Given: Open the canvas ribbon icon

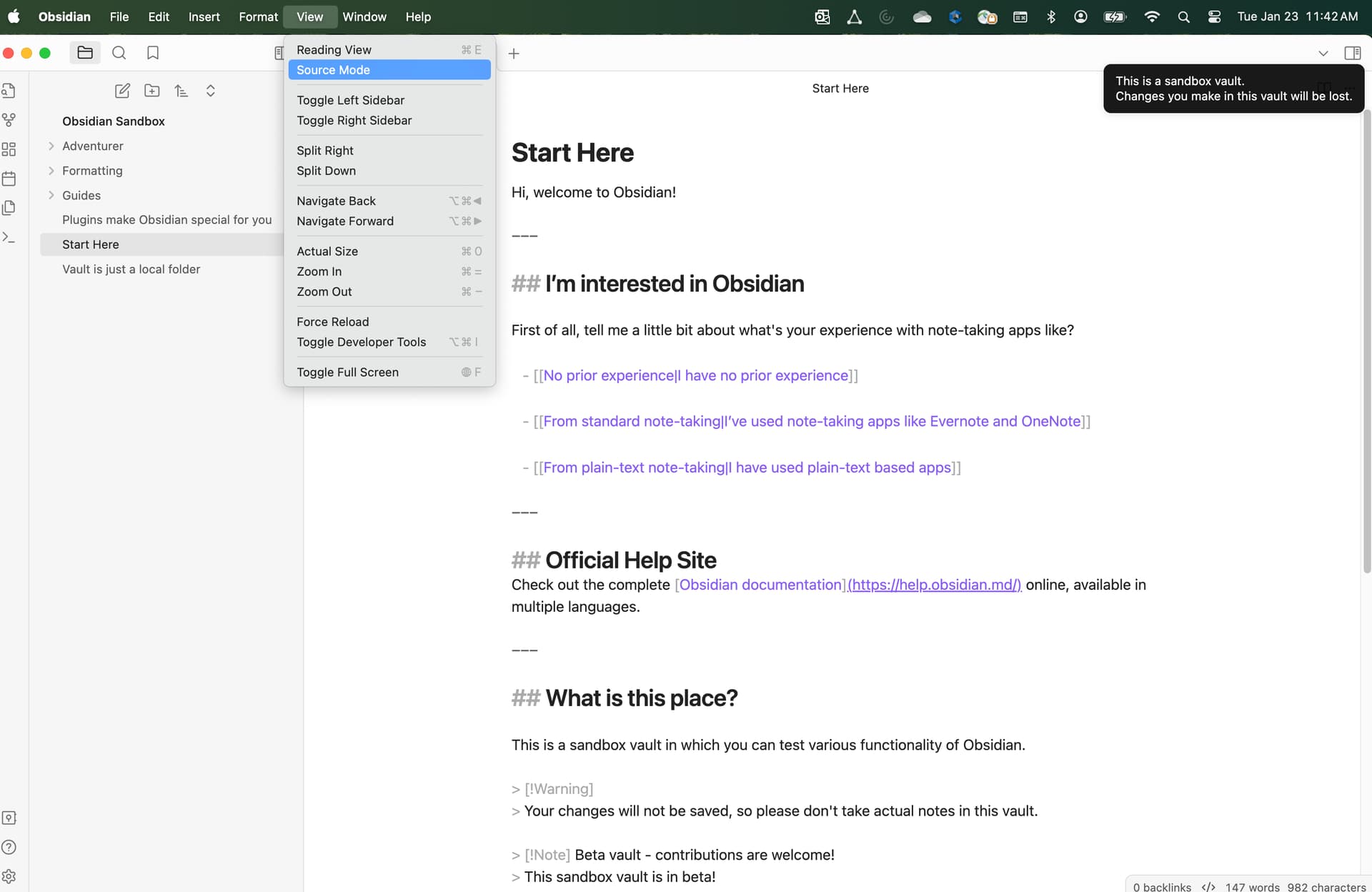Looking at the screenshot, I should 9,149.
